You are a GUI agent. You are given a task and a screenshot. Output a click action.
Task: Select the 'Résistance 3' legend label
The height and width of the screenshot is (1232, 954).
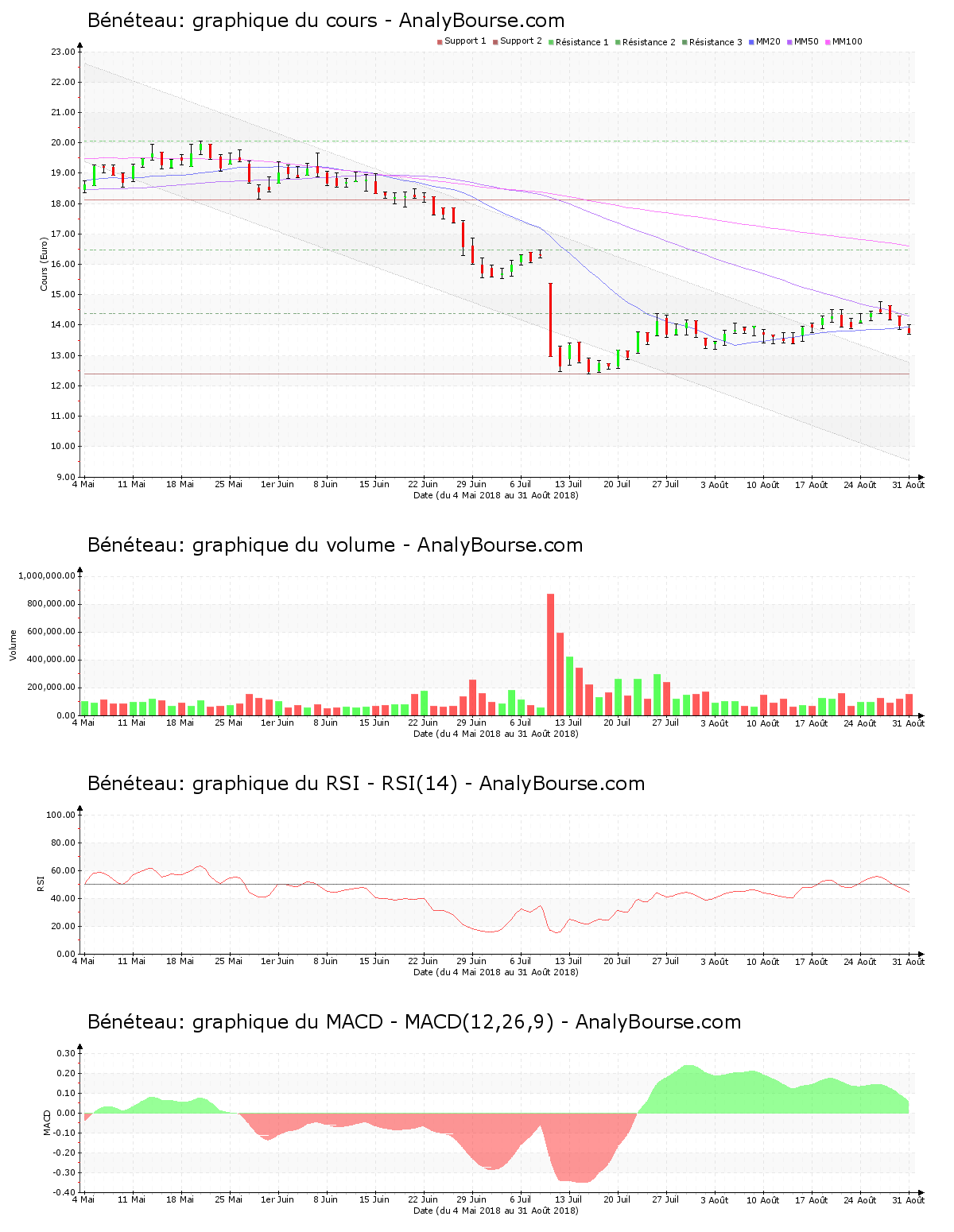715,42
